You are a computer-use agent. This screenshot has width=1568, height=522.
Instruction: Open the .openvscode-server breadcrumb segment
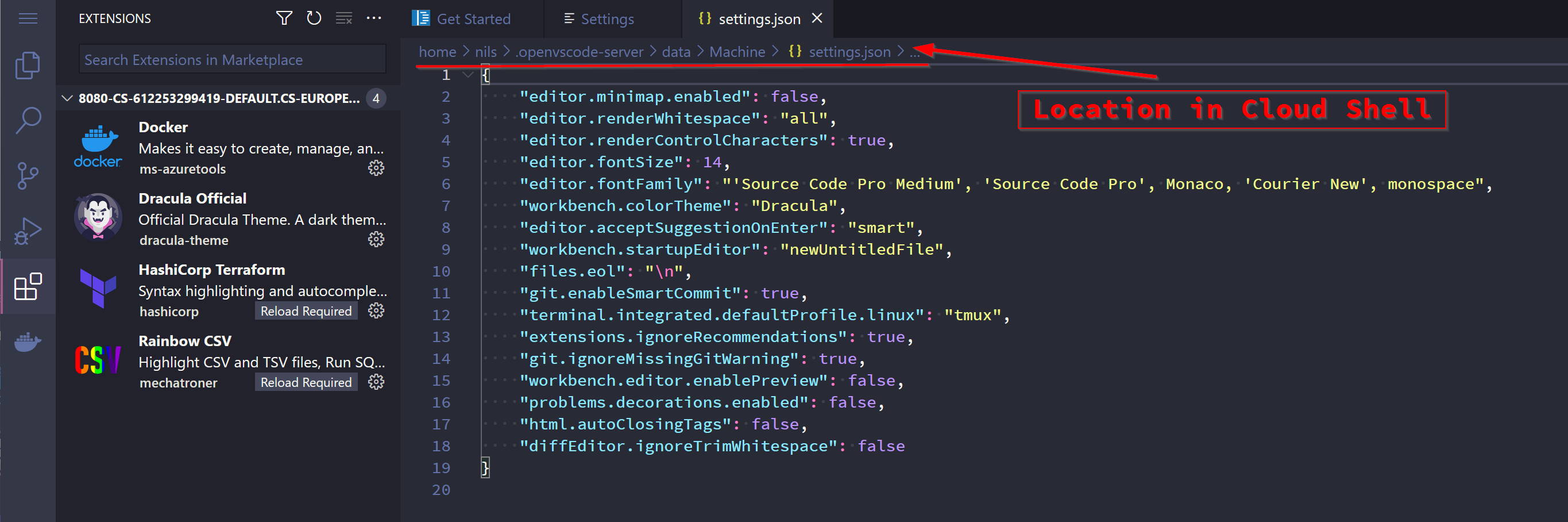point(579,52)
